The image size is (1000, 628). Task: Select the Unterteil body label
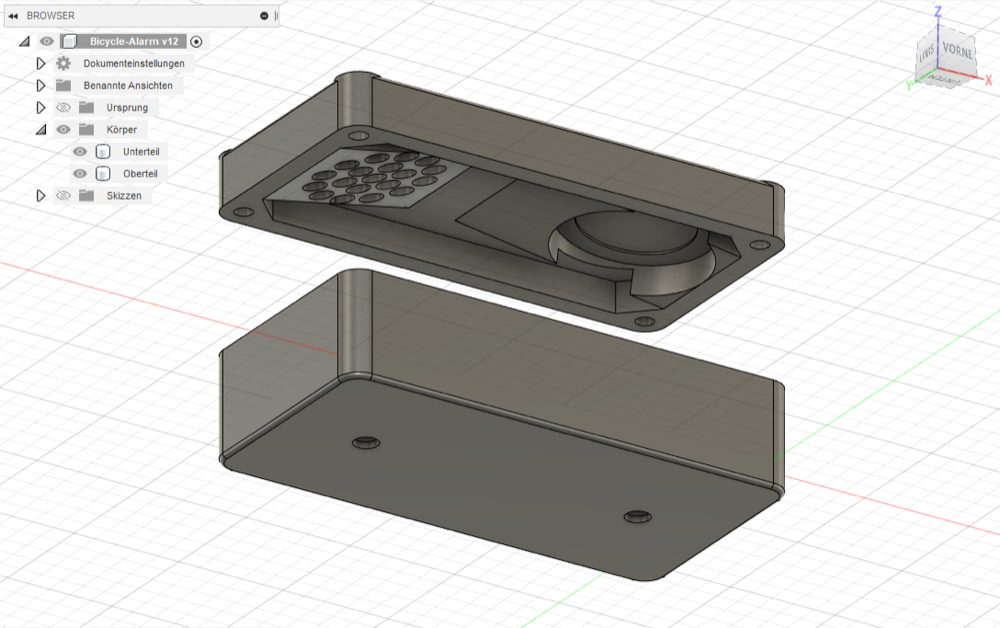tap(141, 152)
